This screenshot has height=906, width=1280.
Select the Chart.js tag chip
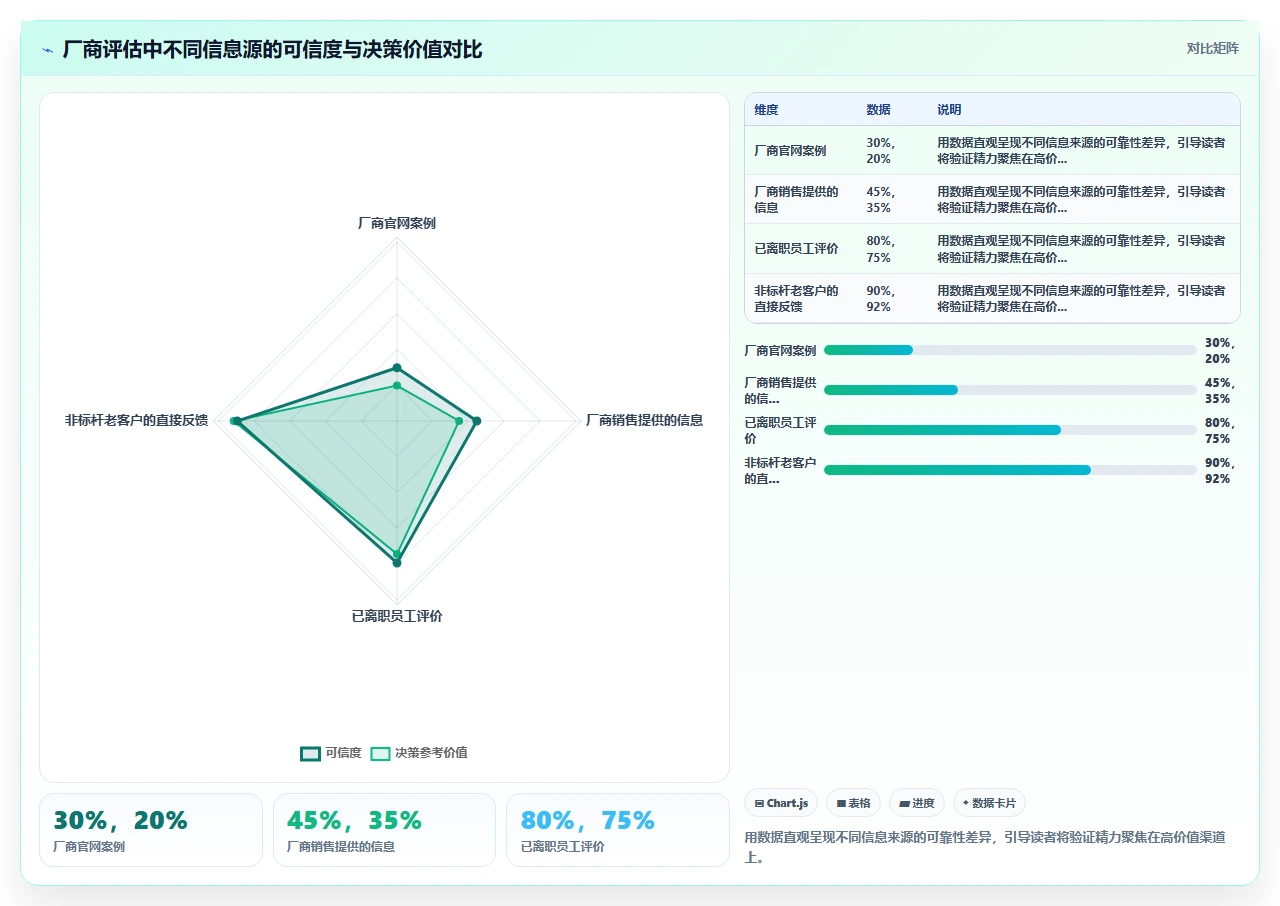(781, 803)
